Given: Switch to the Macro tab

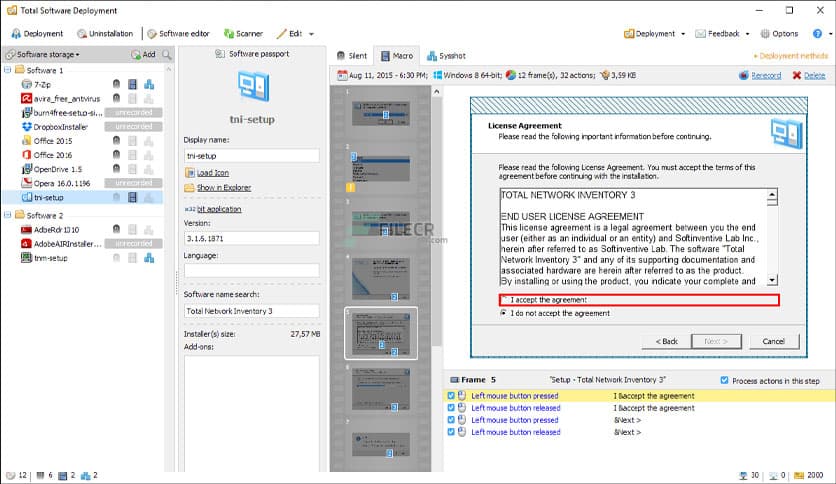Looking at the screenshot, I should 397,55.
